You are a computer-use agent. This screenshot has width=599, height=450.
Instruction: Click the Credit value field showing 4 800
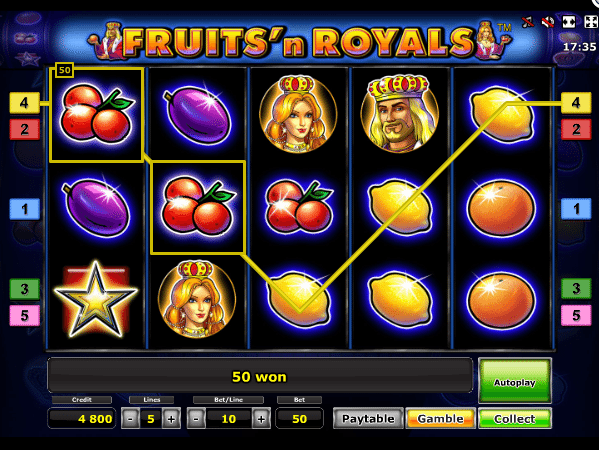pos(82,419)
